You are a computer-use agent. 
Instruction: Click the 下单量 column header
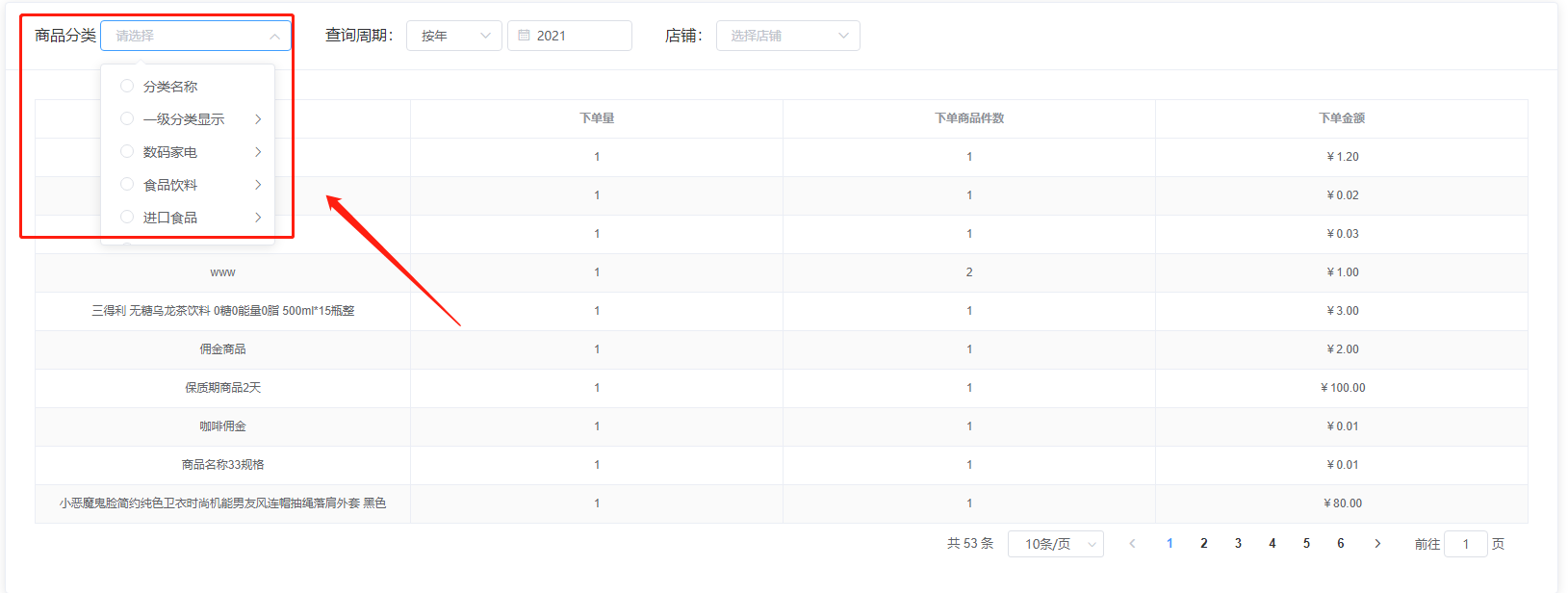click(x=597, y=118)
